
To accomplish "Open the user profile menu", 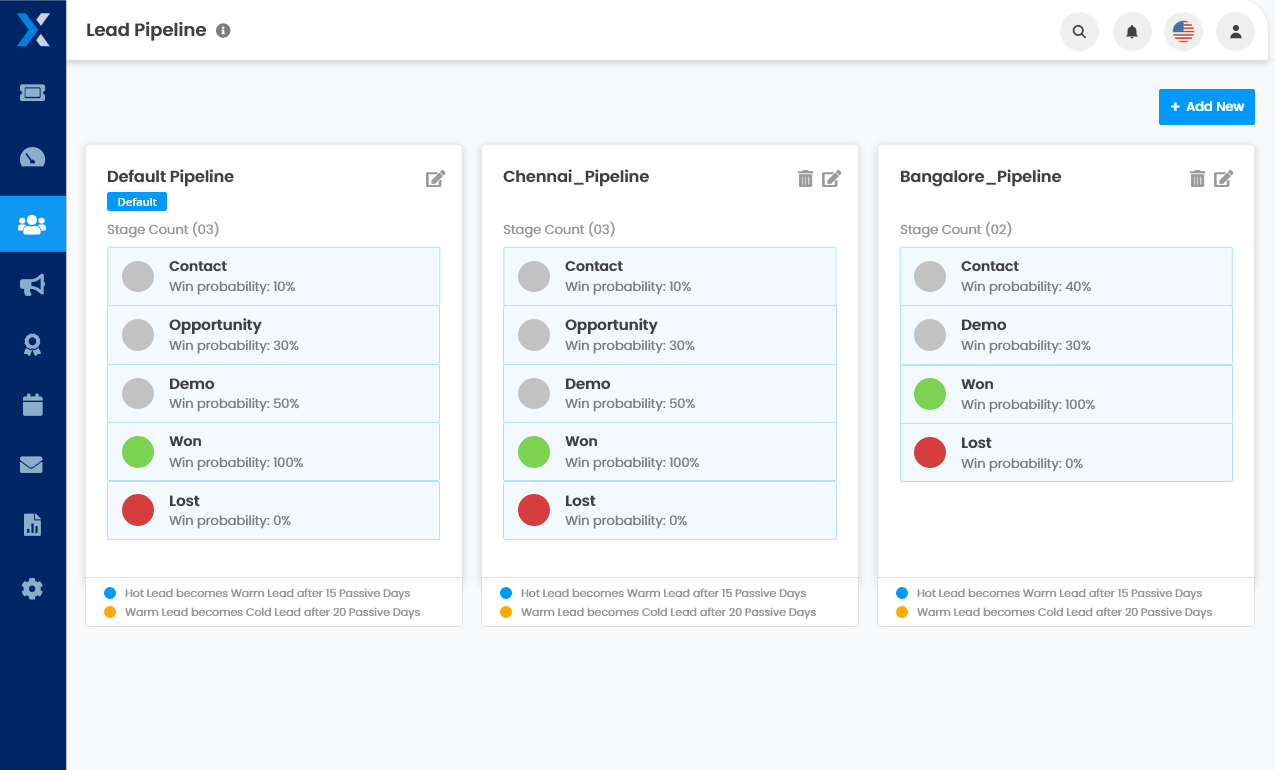I will pos(1236,31).
